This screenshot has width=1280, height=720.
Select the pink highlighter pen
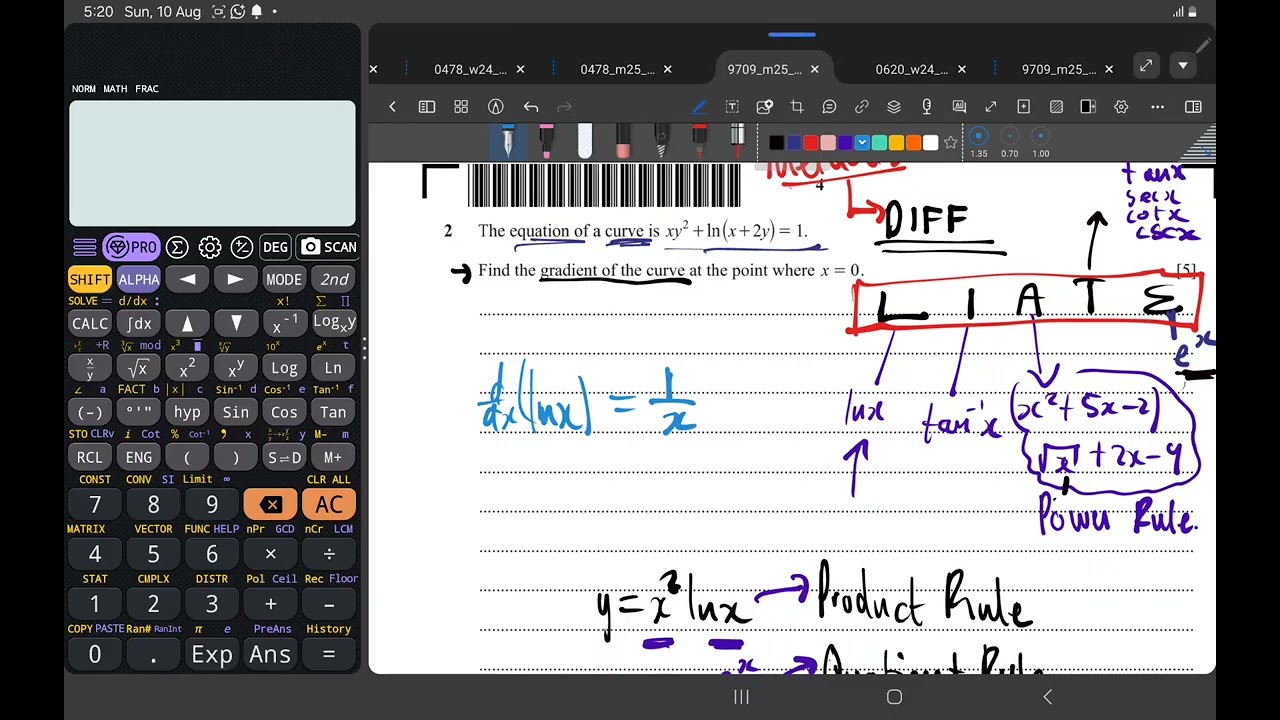547,141
